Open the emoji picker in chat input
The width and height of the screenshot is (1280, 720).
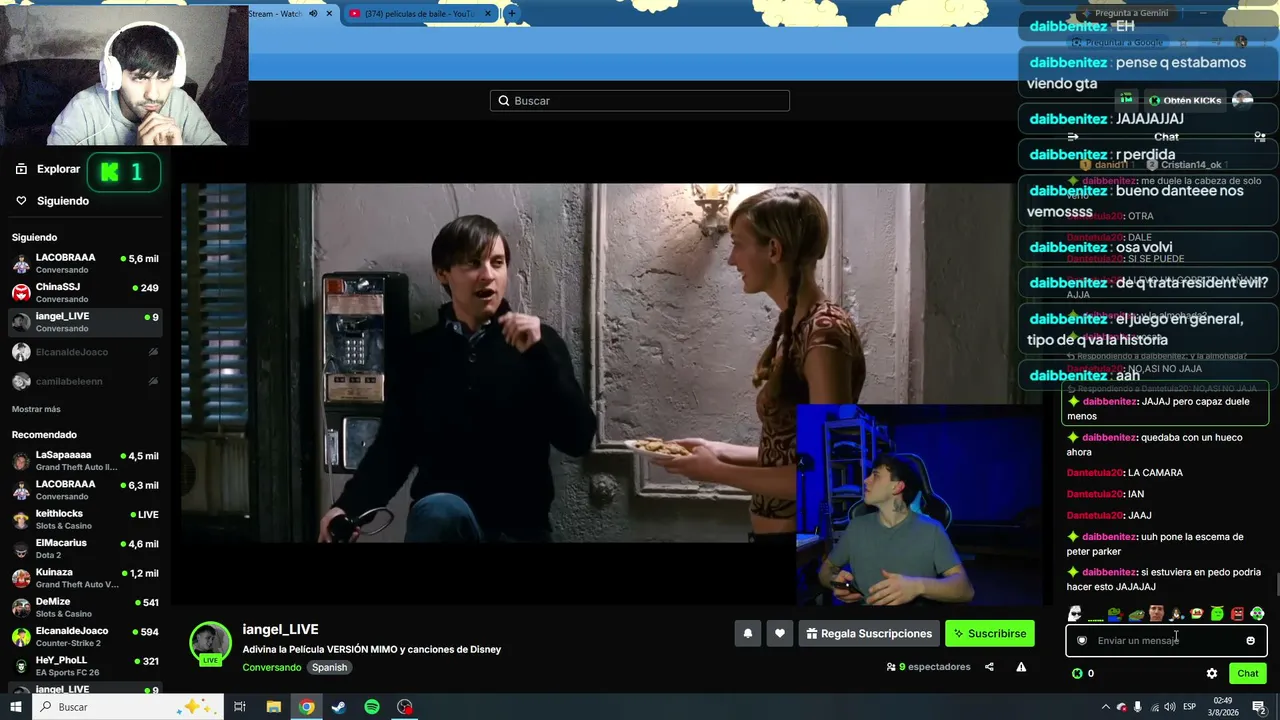tap(1250, 640)
